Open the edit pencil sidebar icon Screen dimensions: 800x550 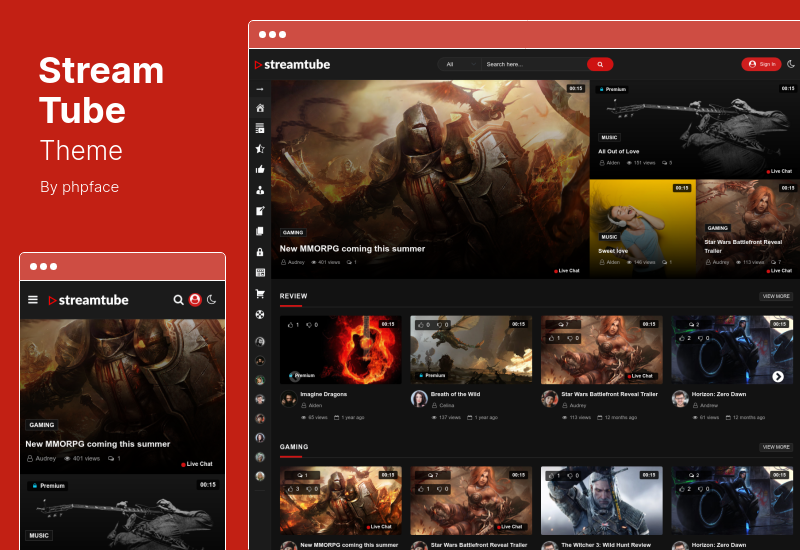click(x=260, y=210)
